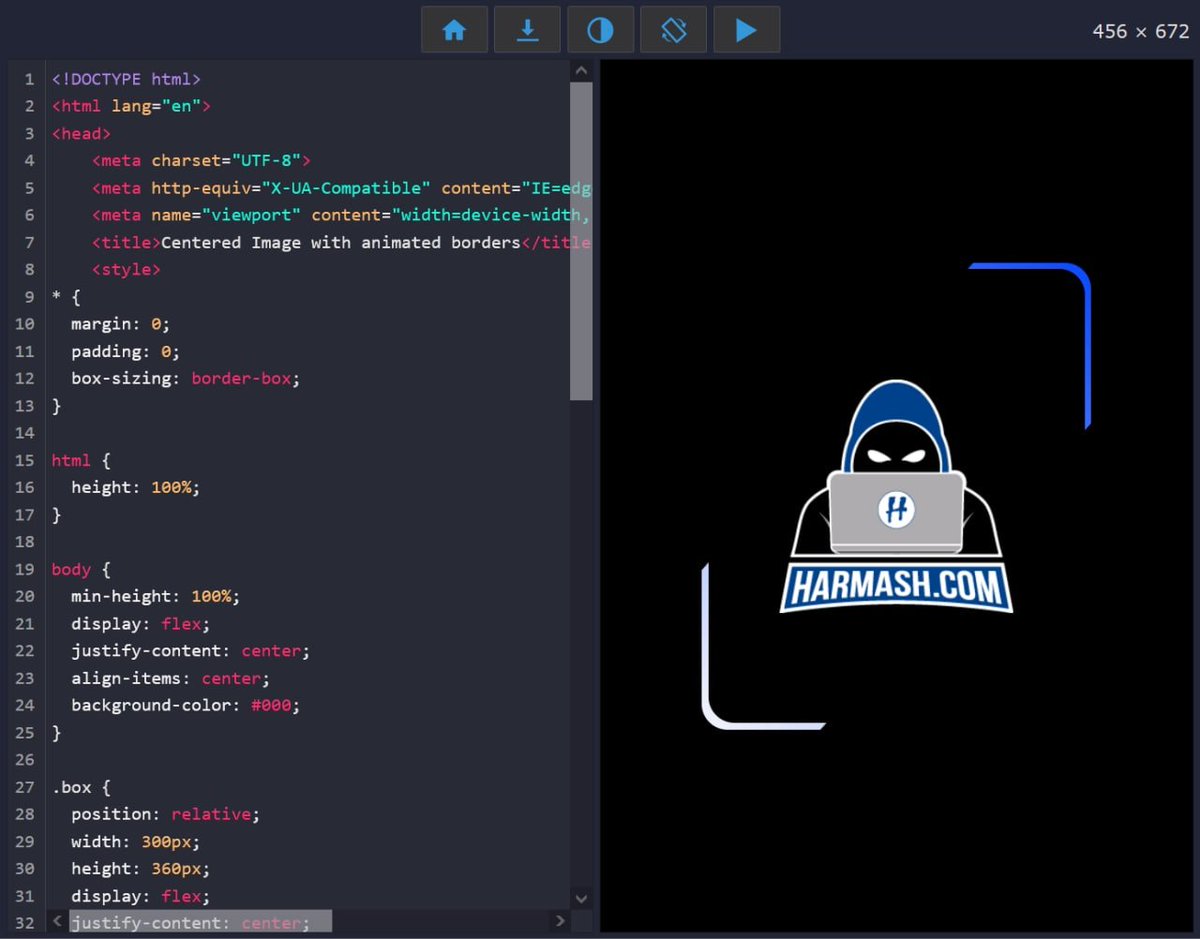Click the 'position: relative;' line

[166, 814]
